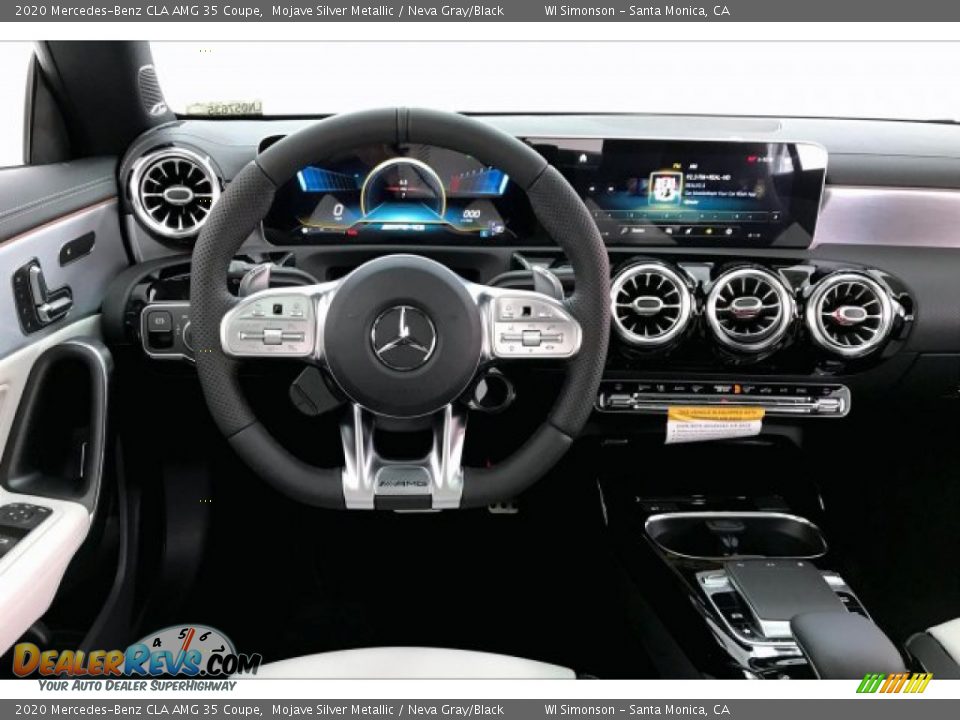This screenshot has height=720, width=960.
Task: Select the FM radio menu on the touchscreen
Action: [676, 164]
